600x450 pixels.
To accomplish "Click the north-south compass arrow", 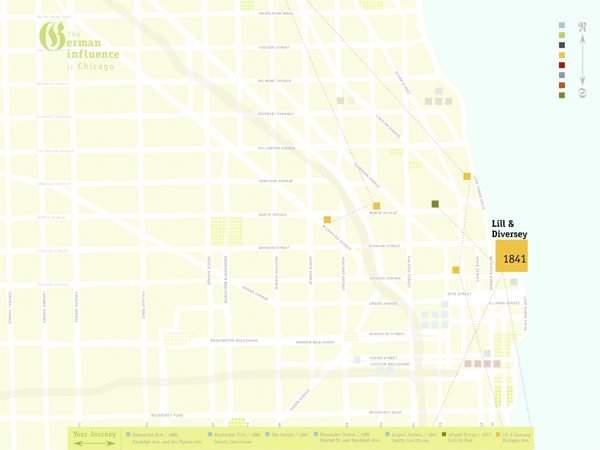I will click(582, 60).
